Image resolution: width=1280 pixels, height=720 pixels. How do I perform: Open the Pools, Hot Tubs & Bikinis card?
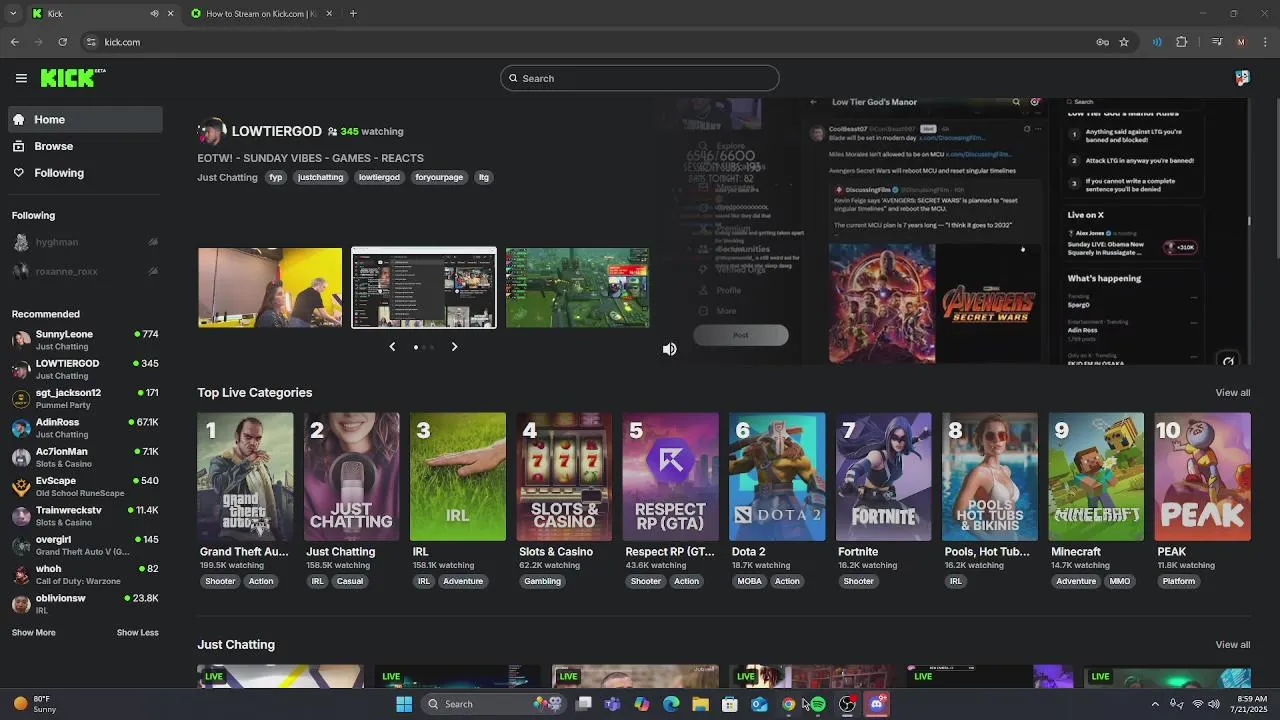[x=990, y=477]
